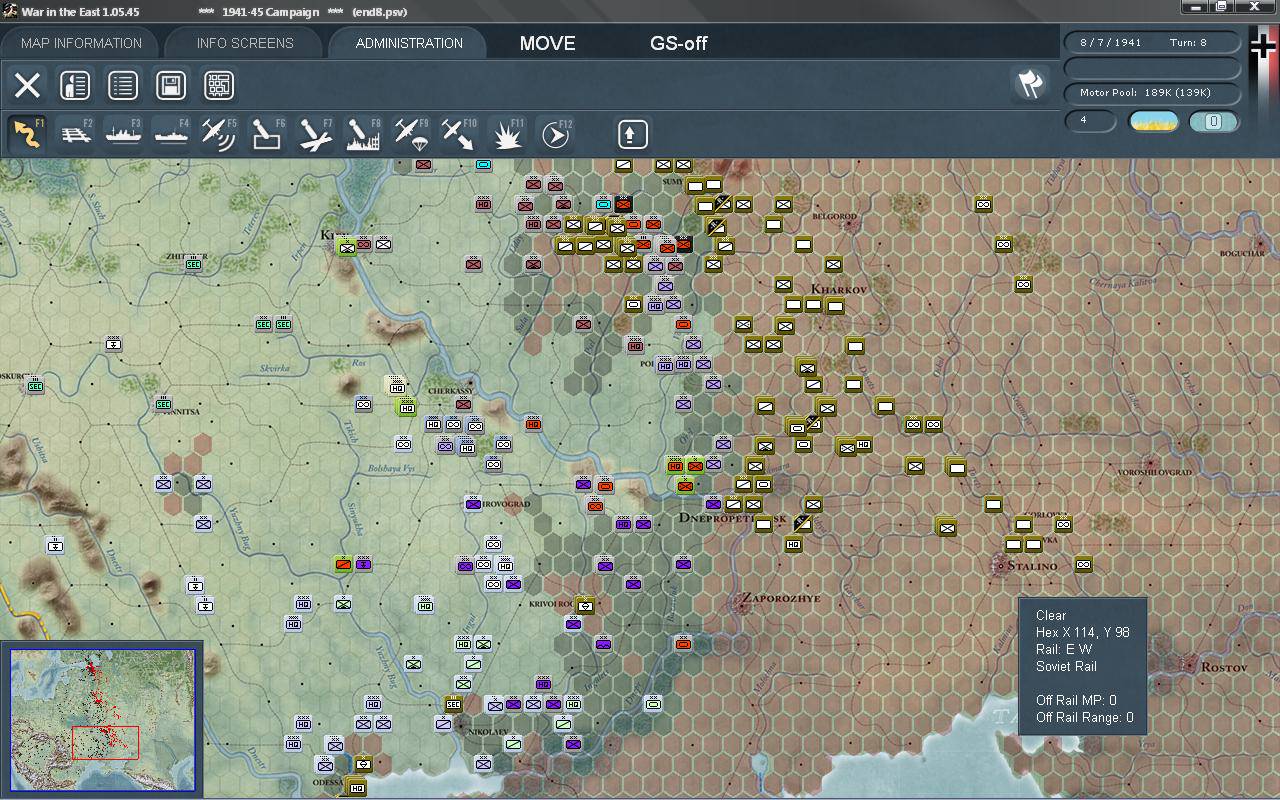Select Bomb Airfield mode (F7)
The image size is (1280, 800).
click(315, 134)
